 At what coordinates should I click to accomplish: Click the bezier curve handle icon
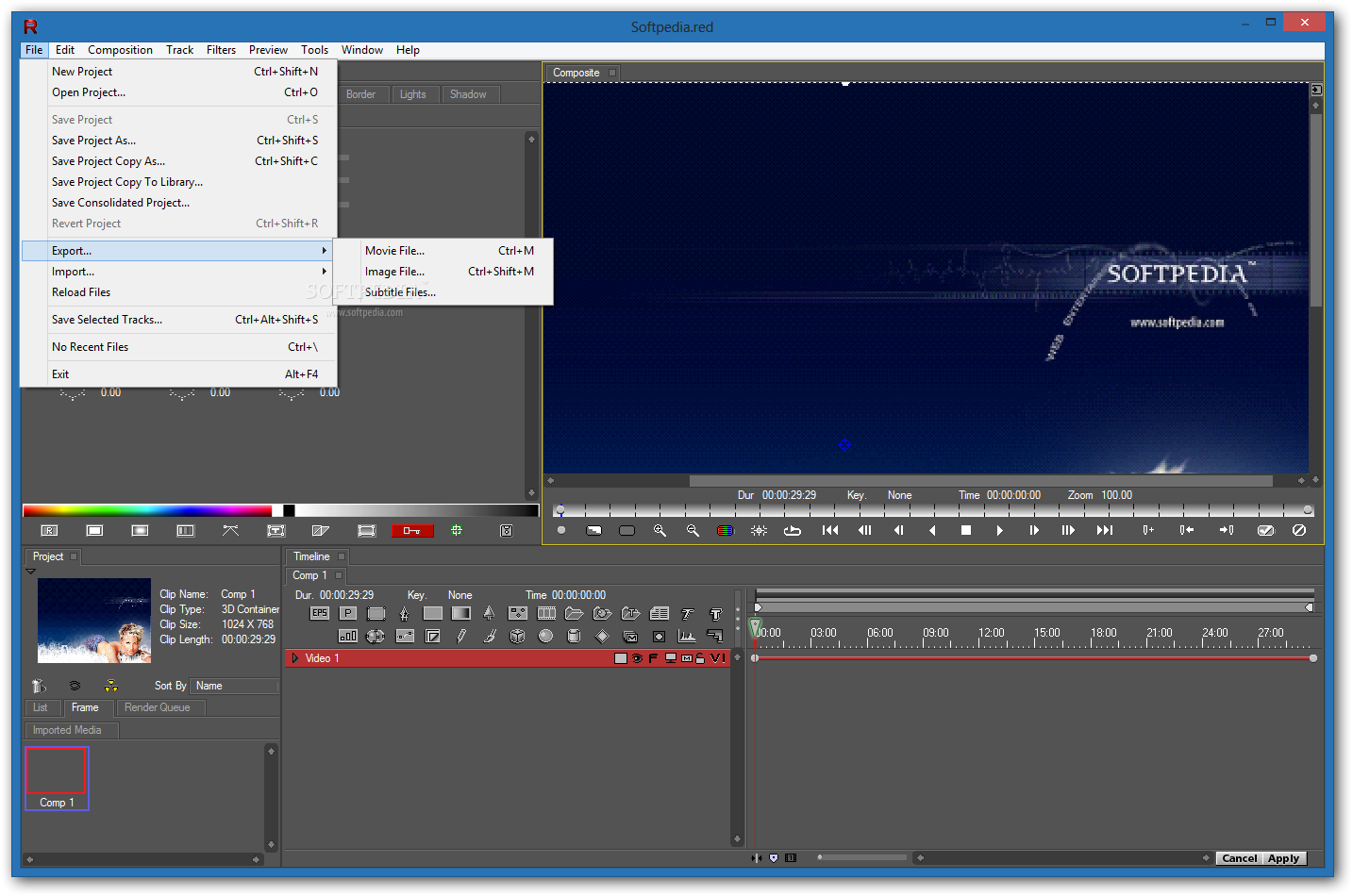tap(230, 530)
